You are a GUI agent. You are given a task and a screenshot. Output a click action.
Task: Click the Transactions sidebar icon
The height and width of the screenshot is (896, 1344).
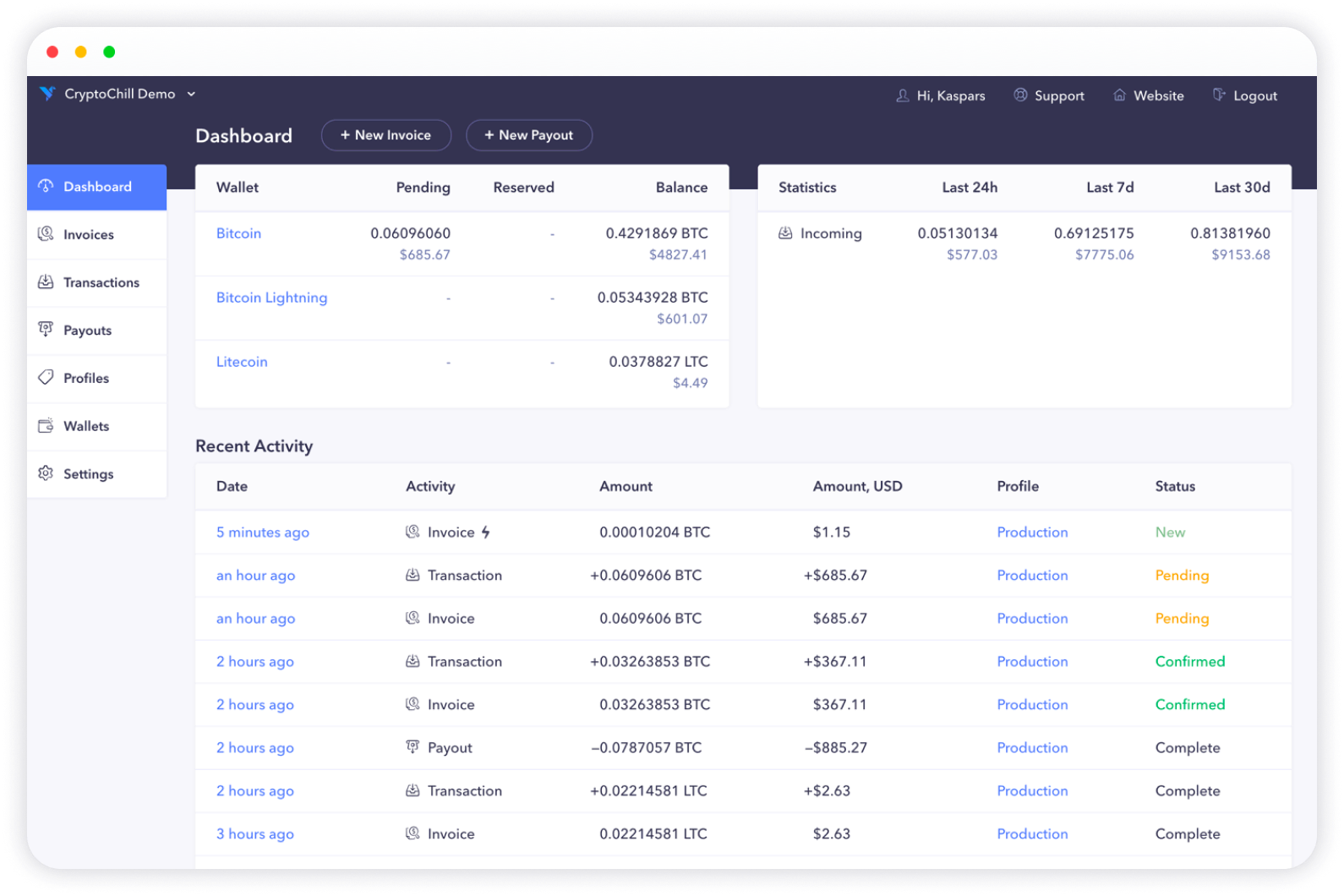click(46, 282)
